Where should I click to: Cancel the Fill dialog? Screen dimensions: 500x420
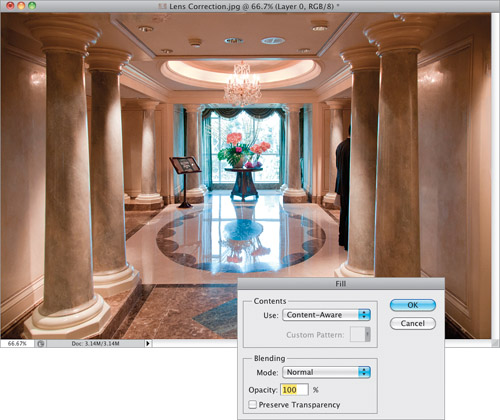[413, 323]
